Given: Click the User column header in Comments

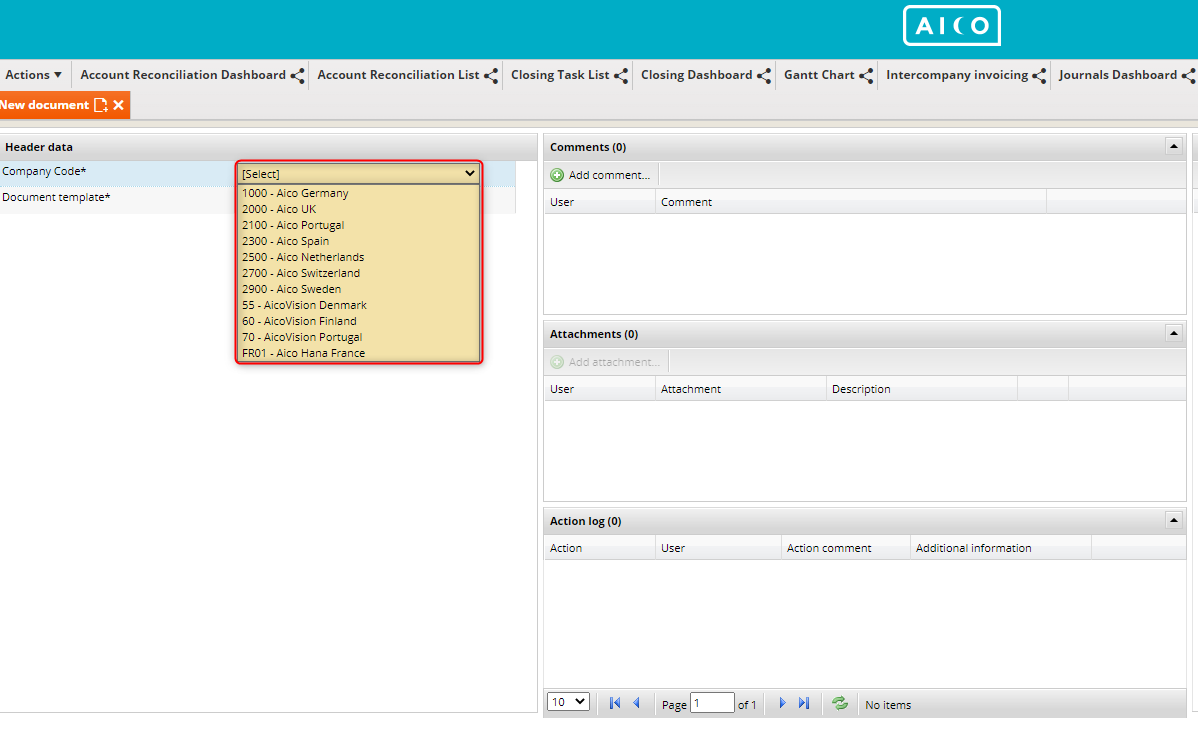Looking at the screenshot, I should click(x=600, y=203).
